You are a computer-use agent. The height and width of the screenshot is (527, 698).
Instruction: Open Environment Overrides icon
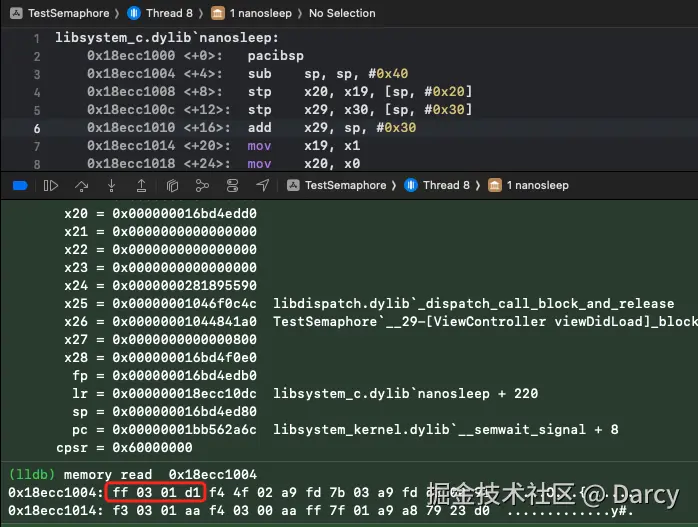pos(232,186)
